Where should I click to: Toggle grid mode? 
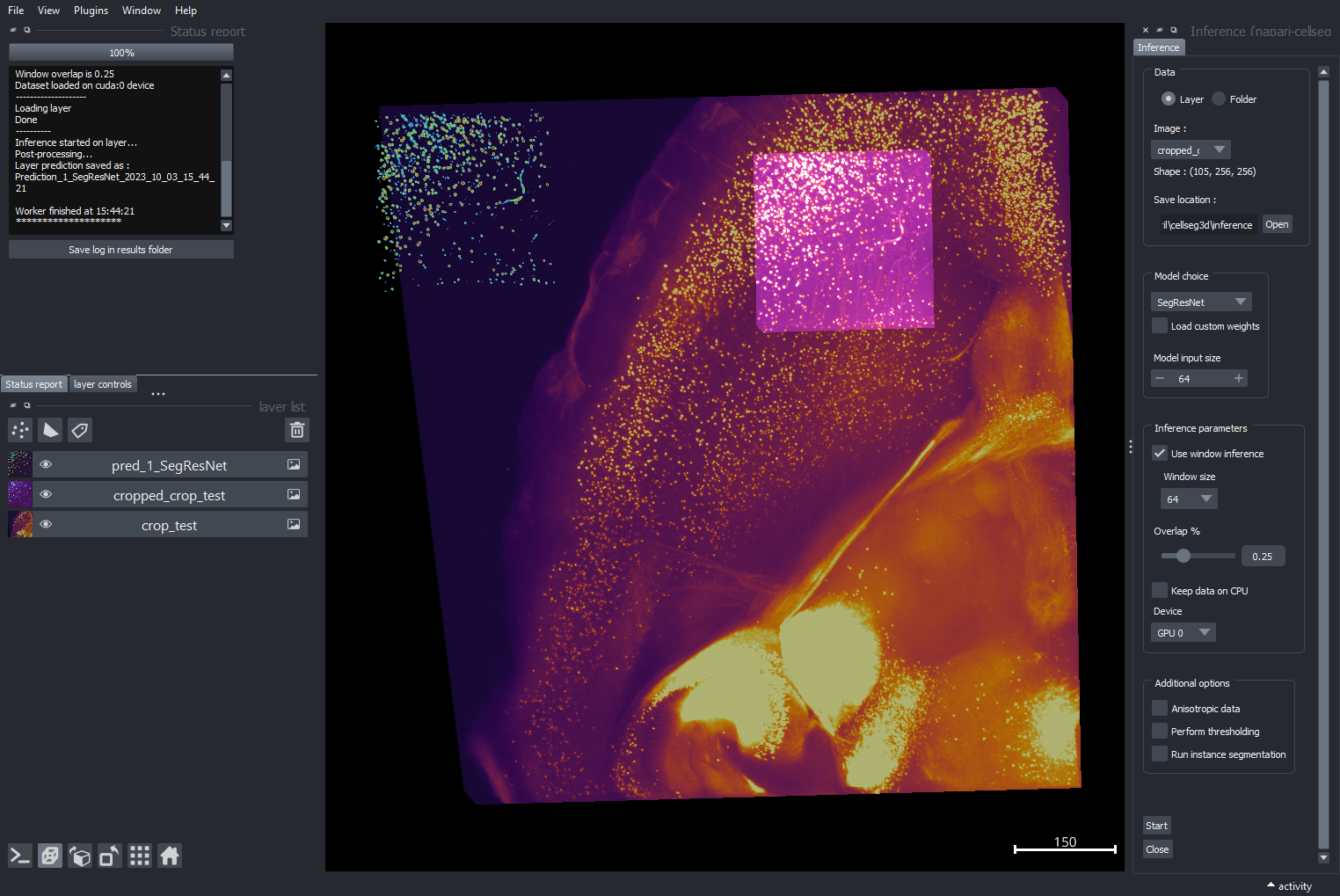point(140,856)
